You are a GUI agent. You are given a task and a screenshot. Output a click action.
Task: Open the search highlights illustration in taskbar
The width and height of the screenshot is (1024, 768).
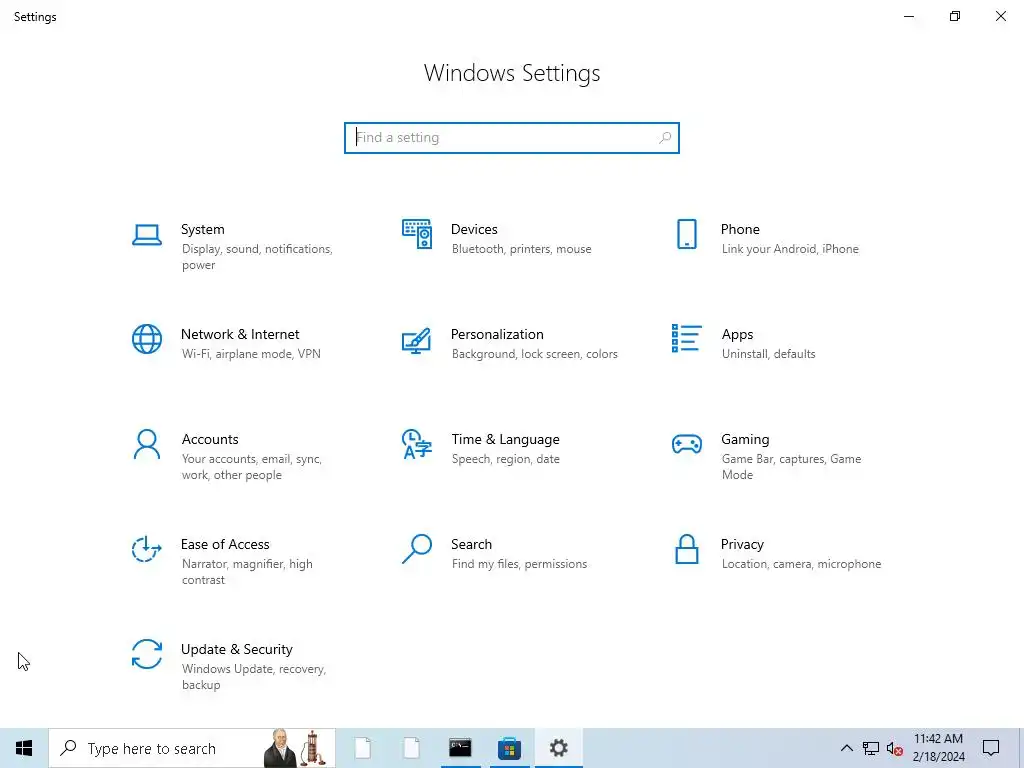point(295,748)
